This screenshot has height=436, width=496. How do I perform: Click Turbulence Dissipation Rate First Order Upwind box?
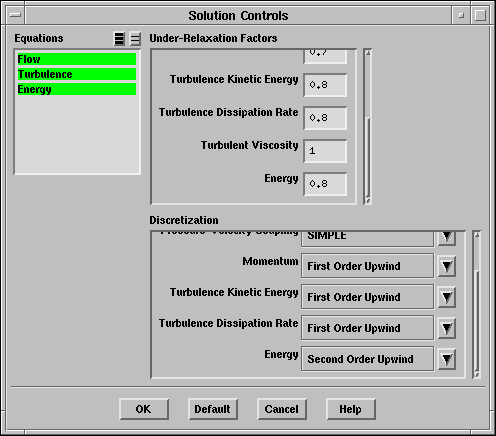[x=367, y=328]
